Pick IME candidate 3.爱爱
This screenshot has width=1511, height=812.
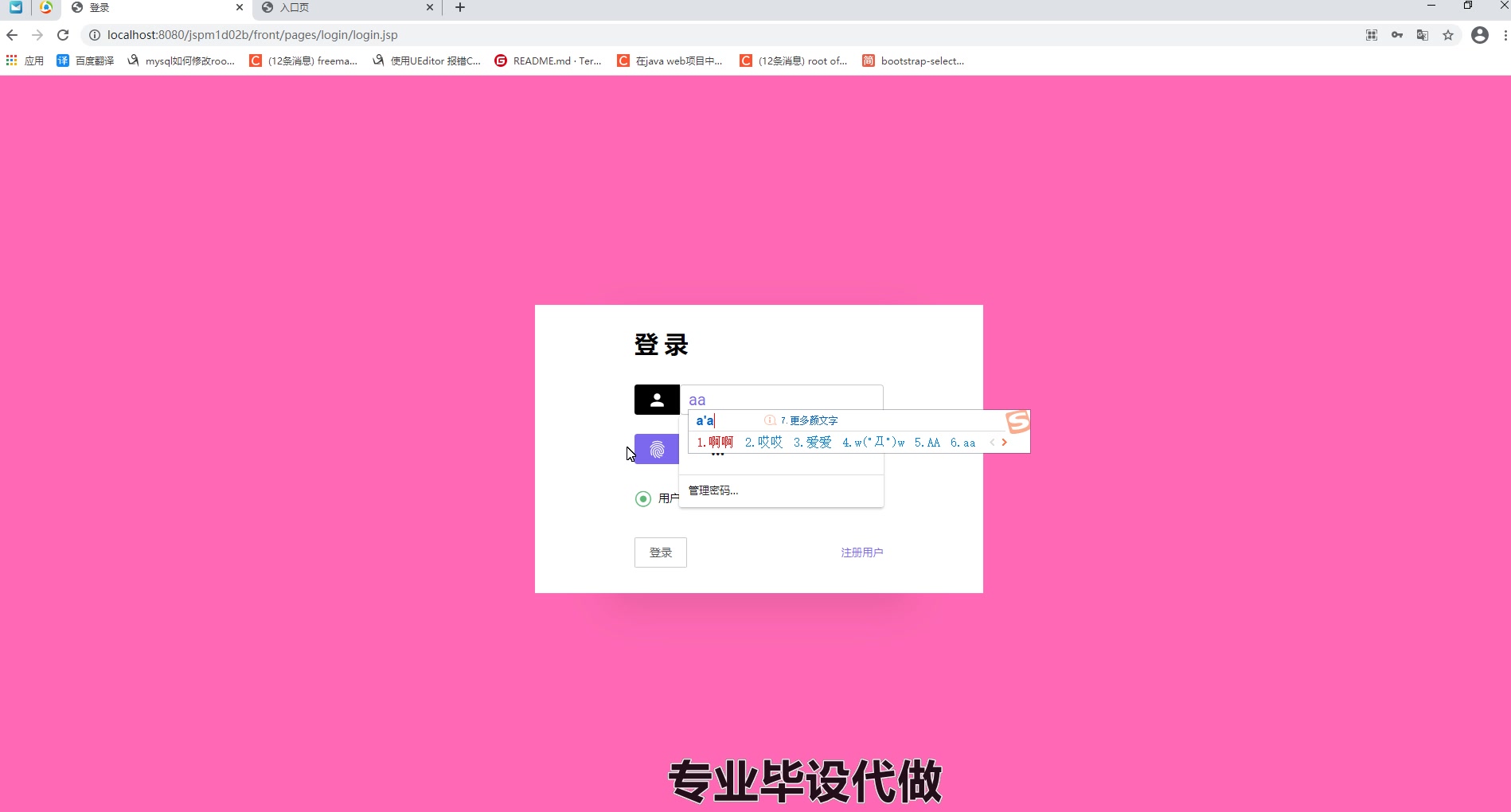click(x=812, y=442)
